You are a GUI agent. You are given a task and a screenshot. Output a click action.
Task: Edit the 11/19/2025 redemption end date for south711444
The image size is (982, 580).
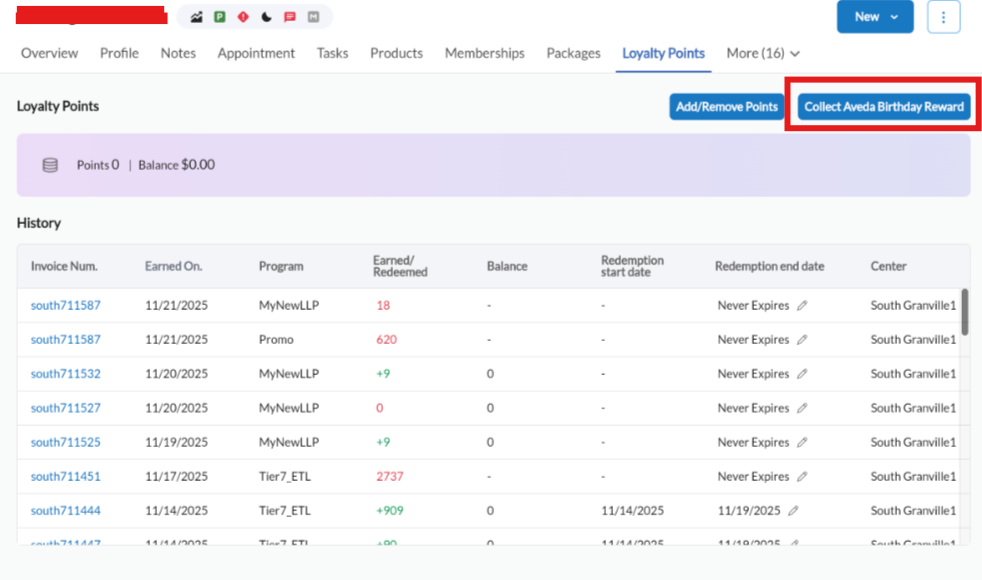793,511
